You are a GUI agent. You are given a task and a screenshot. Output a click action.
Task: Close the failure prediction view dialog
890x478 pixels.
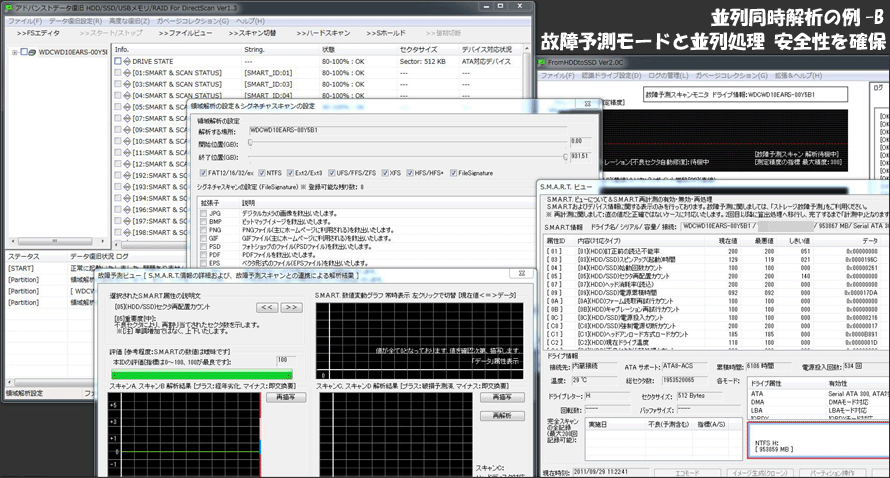tap(522, 274)
